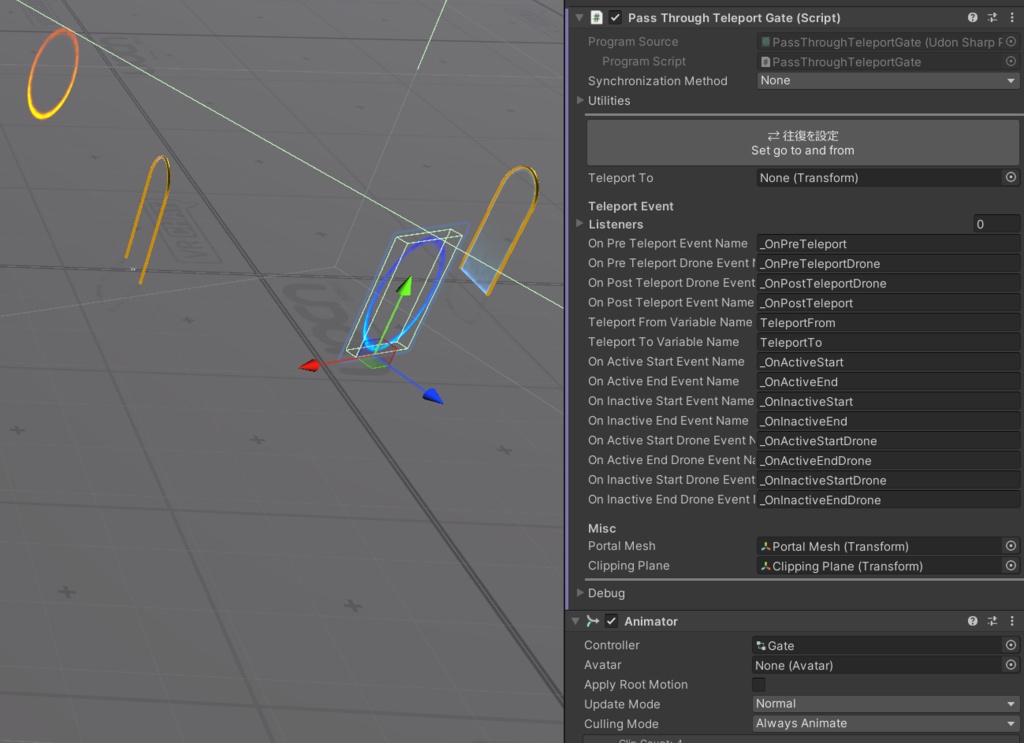The width and height of the screenshot is (1024, 743).
Task: Select the left orange arch gate in scene
Action: 148,219
